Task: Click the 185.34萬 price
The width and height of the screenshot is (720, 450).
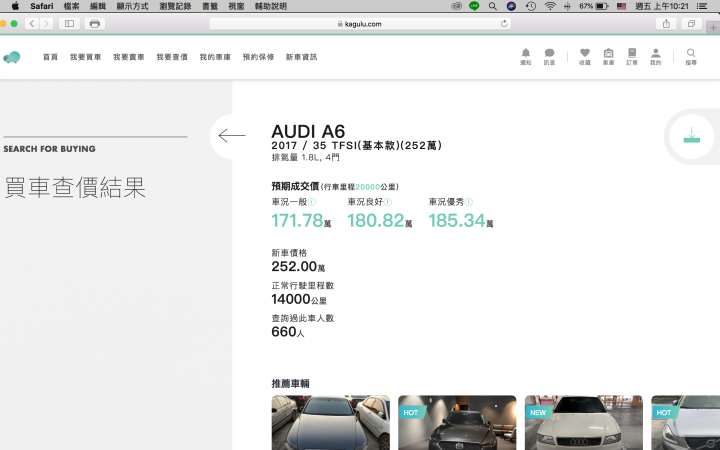Action: coord(461,220)
